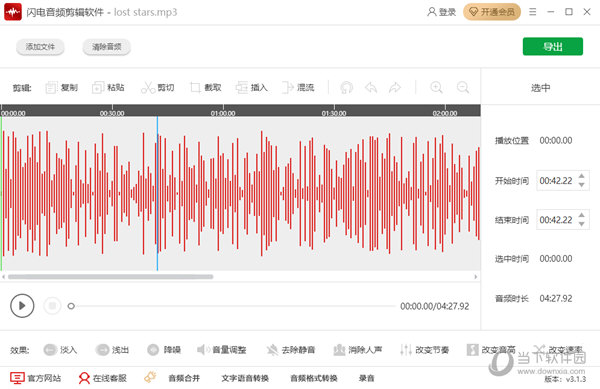Click the 00:30.00 timeline ruler mark
The height and width of the screenshot is (389, 600).
(x=112, y=113)
